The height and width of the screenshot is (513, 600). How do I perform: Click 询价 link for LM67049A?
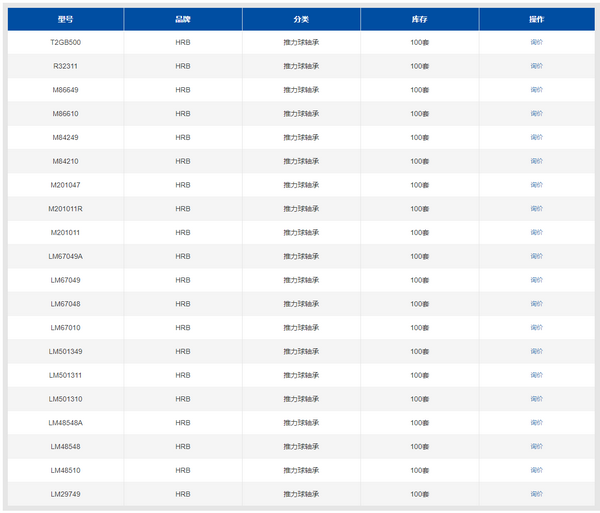tap(536, 256)
